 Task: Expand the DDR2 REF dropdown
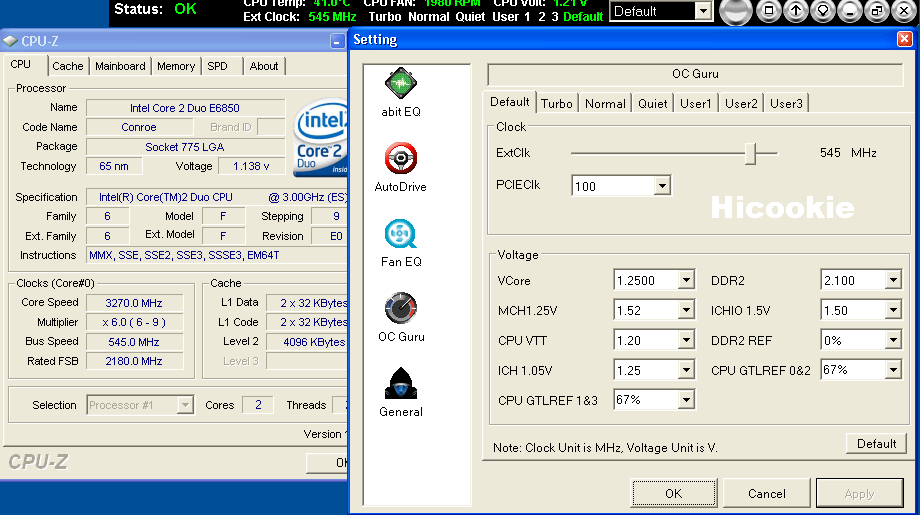pos(893,340)
